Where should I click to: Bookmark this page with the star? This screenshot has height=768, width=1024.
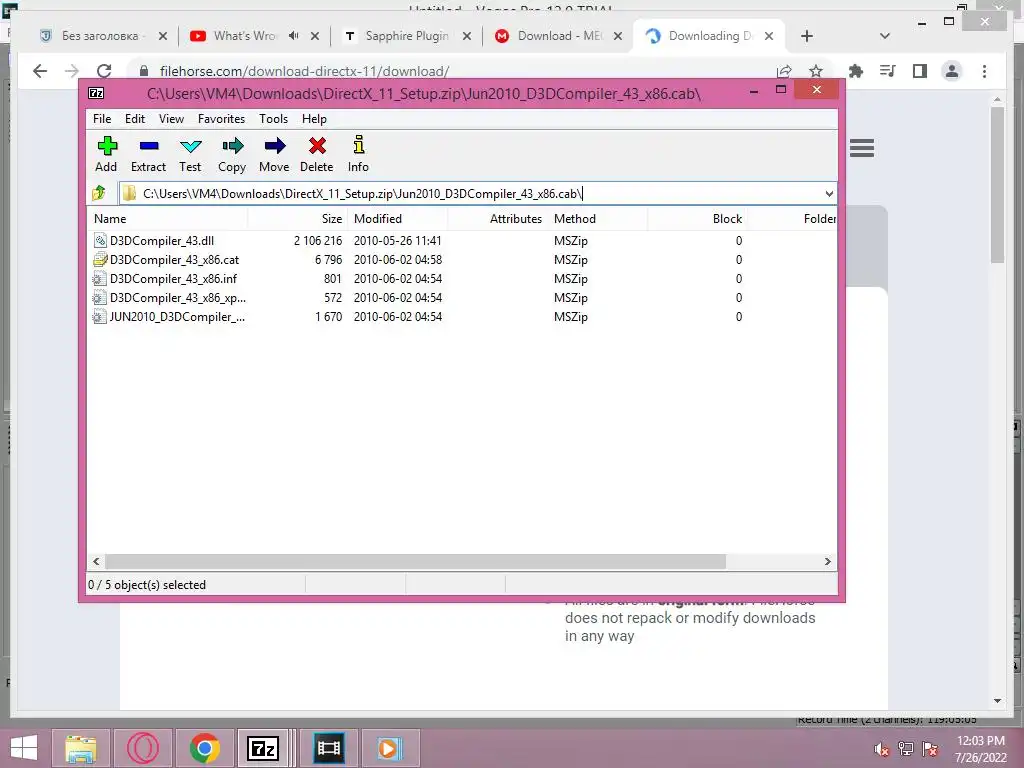pos(816,71)
